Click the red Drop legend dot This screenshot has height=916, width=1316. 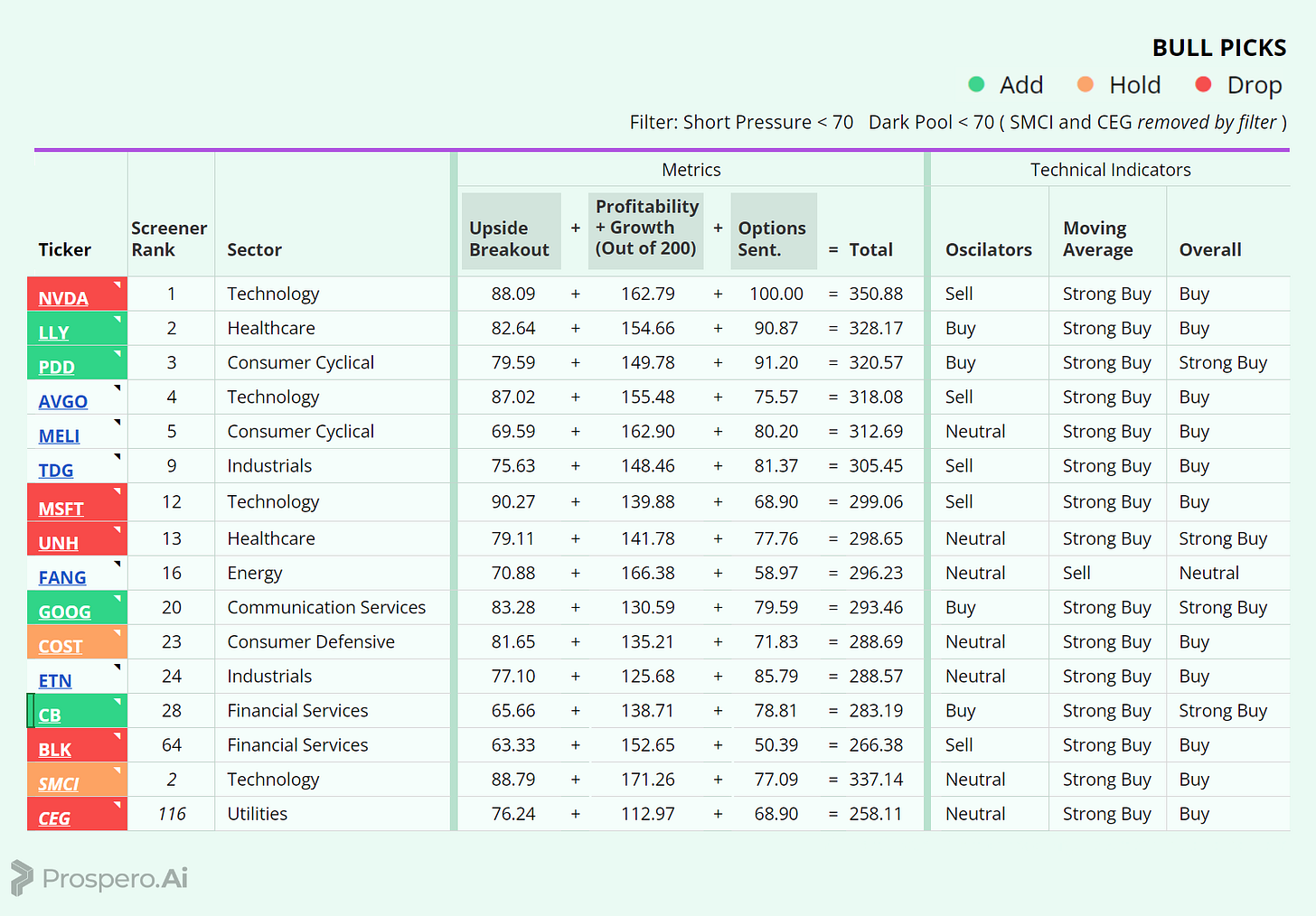[x=1203, y=84]
